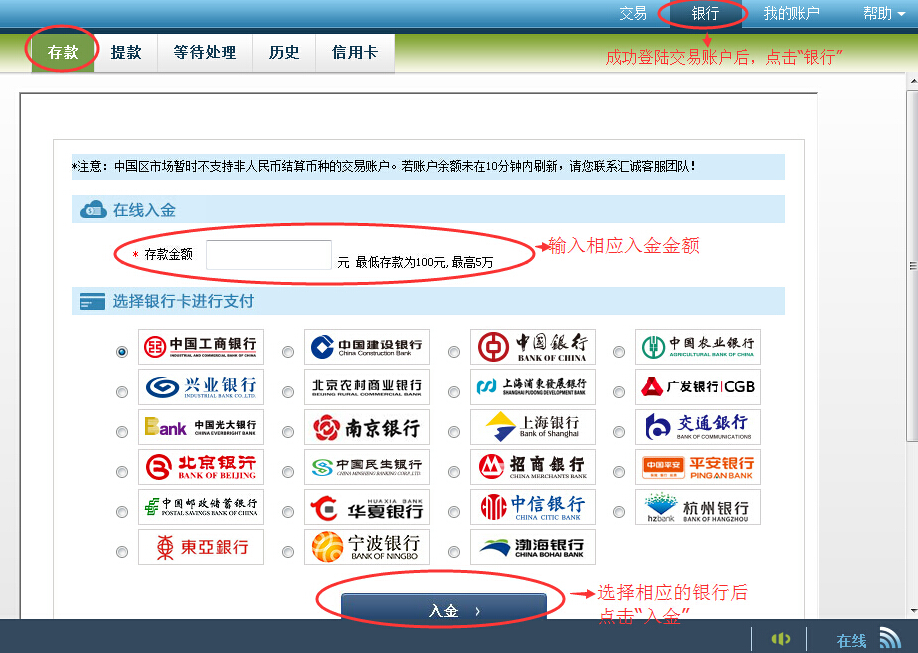The height and width of the screenshot is (653, 918).
Task: Select radio button for 杭州银行
Action: tap(619, 512)
